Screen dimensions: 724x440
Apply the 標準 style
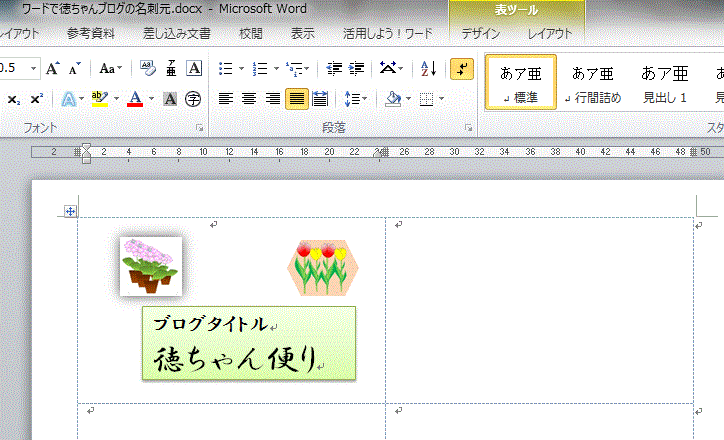pos(520,82)
